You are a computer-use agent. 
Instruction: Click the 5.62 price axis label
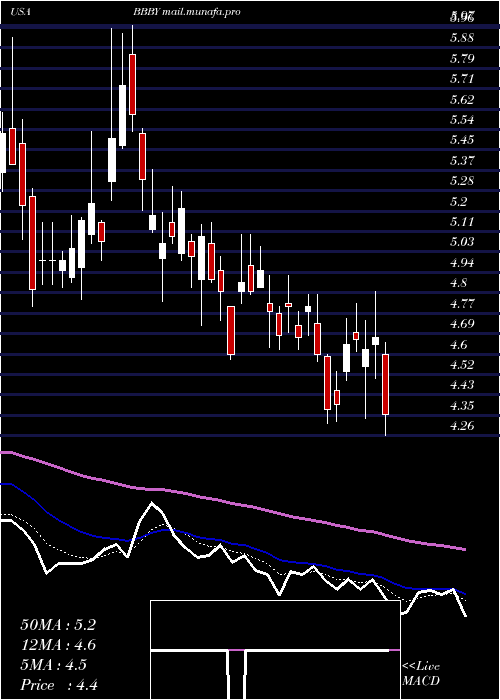[x=462, y=99]
